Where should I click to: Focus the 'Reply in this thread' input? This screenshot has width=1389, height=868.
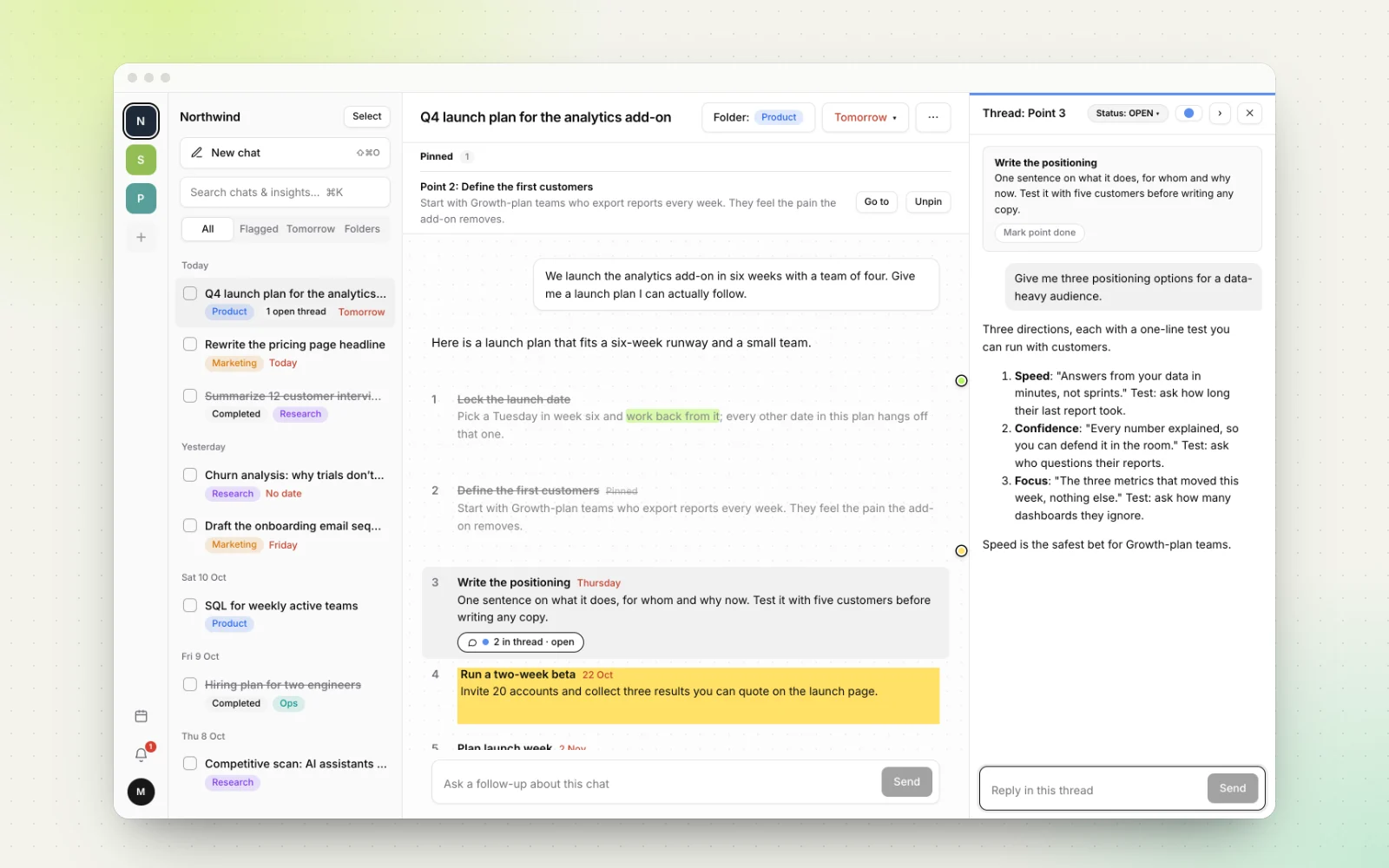1094,790
